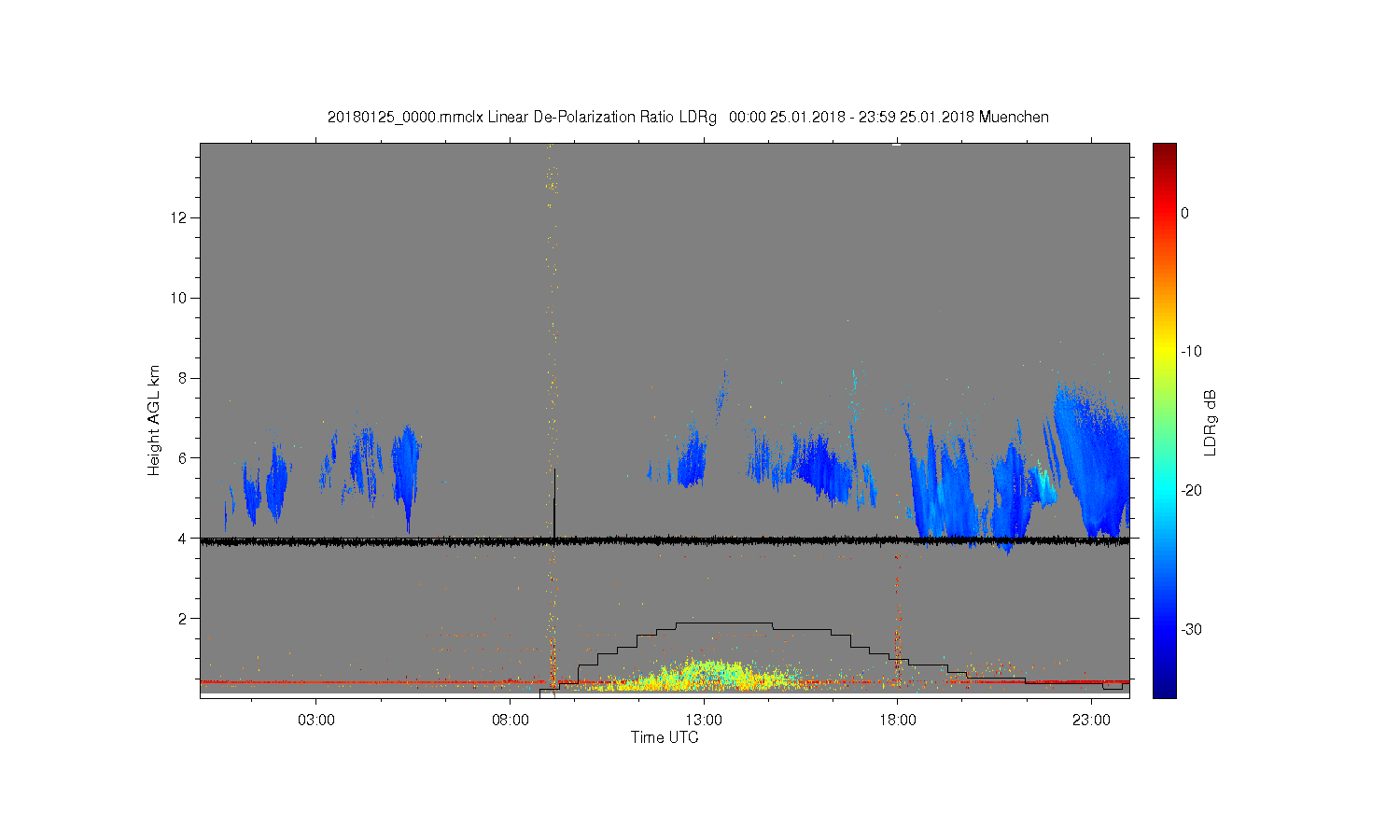The height and width of the screenshot is (840, 1400).
Task: Click the 08:00 time tick label
Action: click(x=510, y=721)
